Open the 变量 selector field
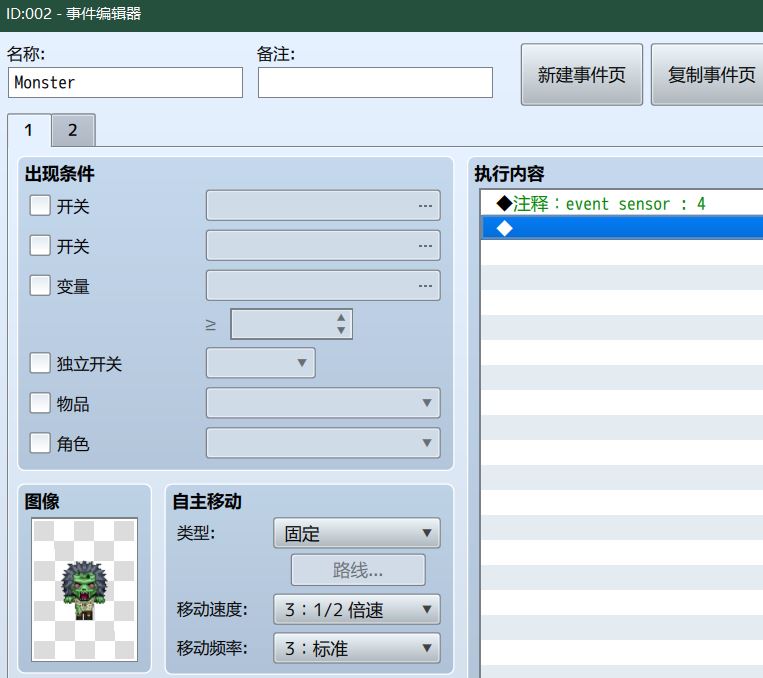The width and height of the screenshot is (763, 678). 323,285
